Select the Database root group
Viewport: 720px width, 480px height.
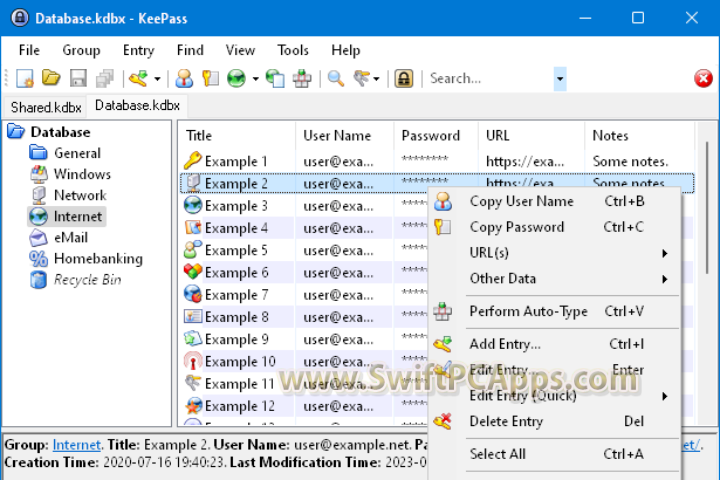click(61, 132)
